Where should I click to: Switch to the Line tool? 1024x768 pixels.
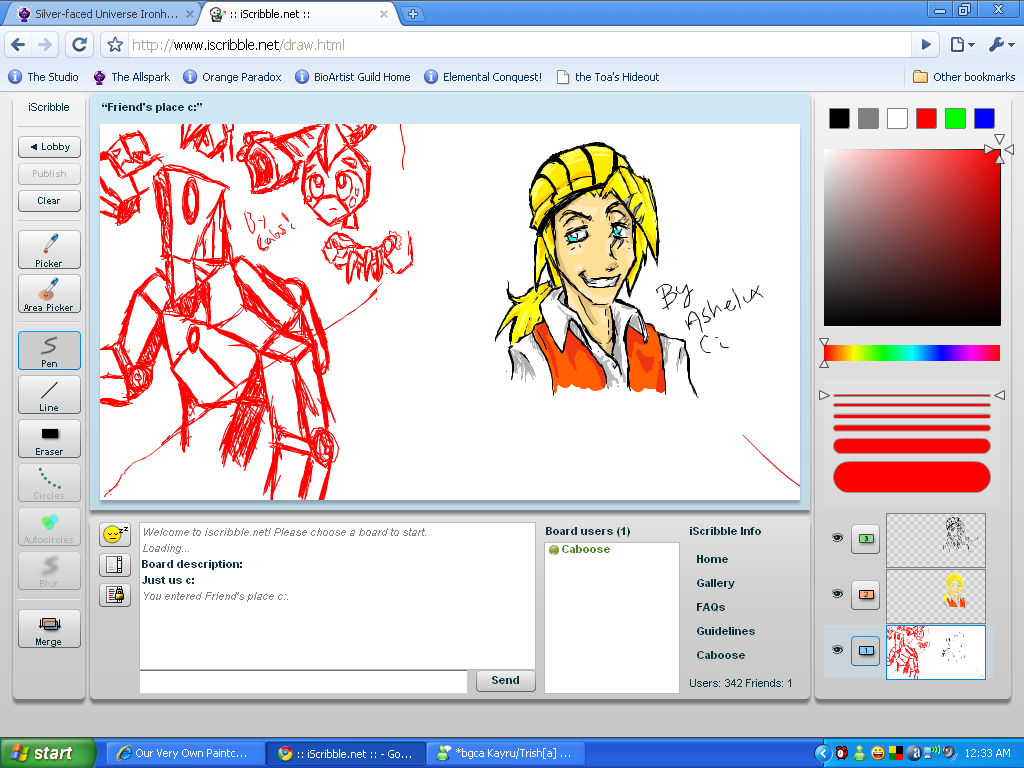(49, 394)
